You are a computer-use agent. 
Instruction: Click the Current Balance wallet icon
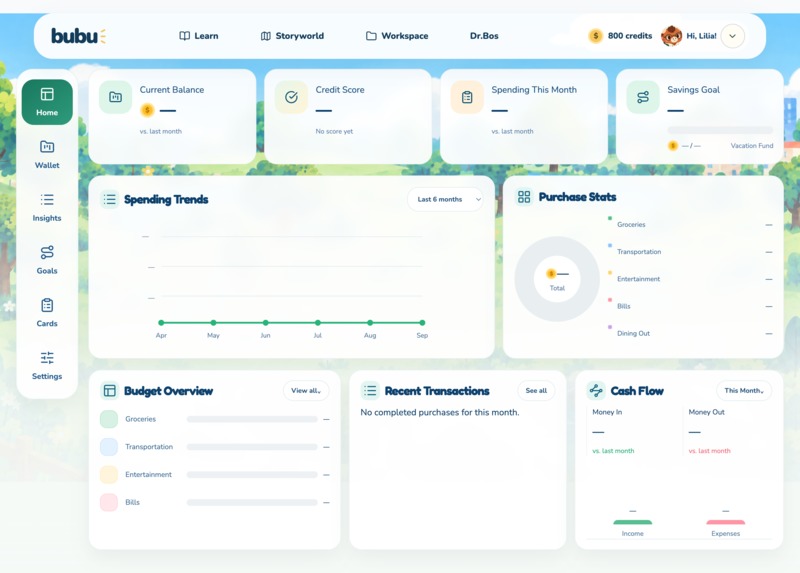tap(115, 97)
